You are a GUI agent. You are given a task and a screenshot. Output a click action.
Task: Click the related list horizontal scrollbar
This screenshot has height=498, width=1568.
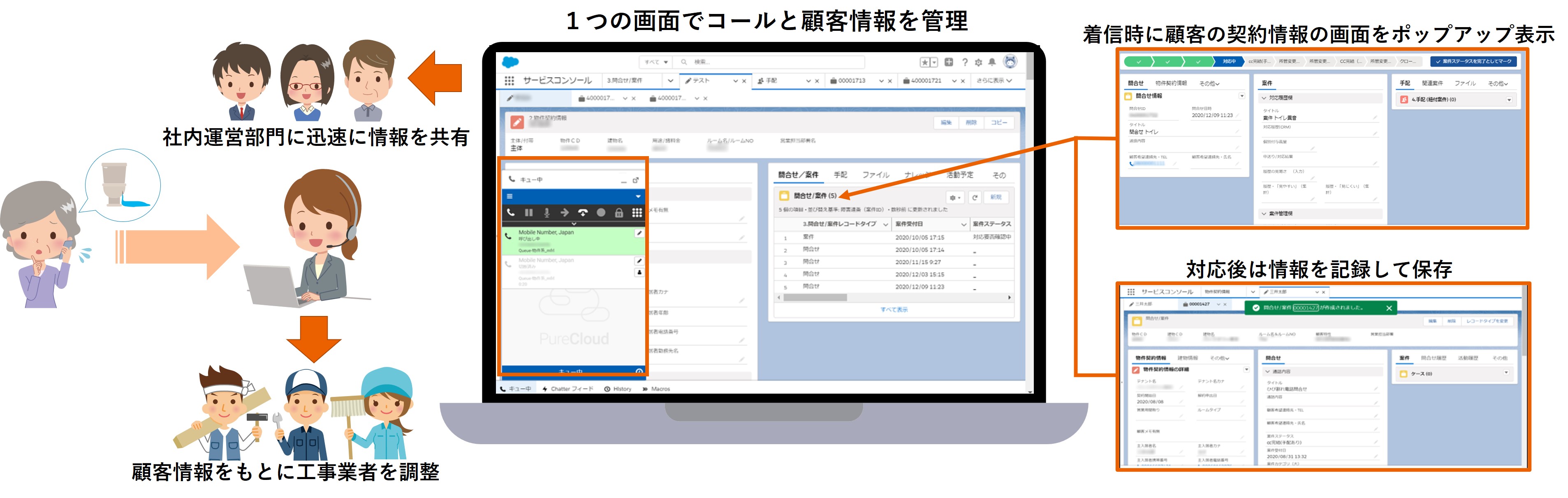point(815,297)
